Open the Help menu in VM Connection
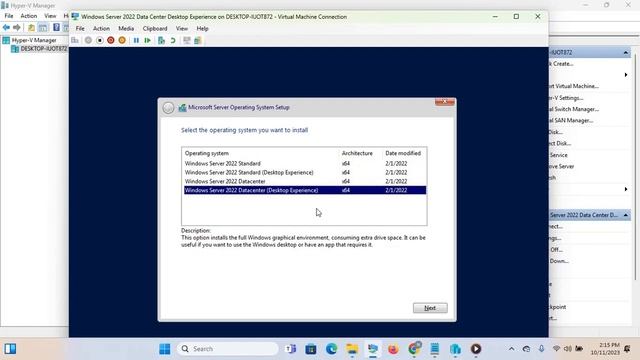Image resolution: width=640 pixels, height=360 pixels. point(202,29)
